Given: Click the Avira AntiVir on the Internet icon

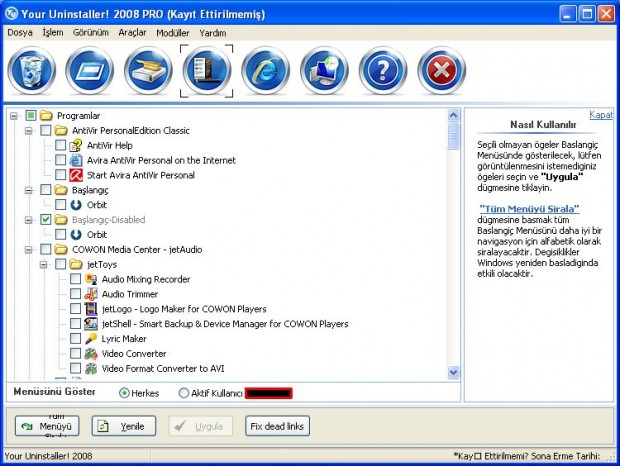Looking at the screenshot, I should pos(76,160).
